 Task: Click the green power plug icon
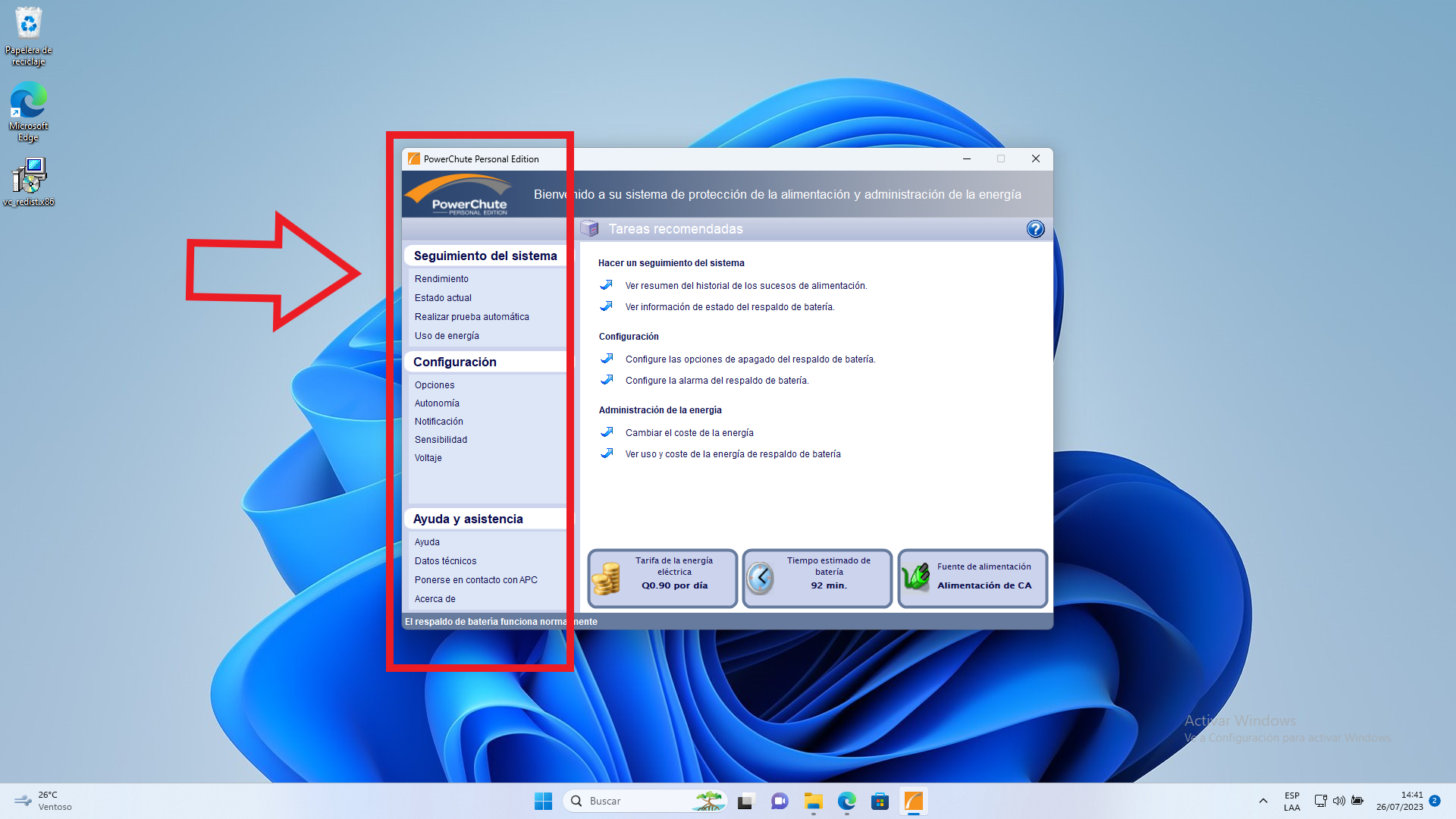(x=916, y=578)
